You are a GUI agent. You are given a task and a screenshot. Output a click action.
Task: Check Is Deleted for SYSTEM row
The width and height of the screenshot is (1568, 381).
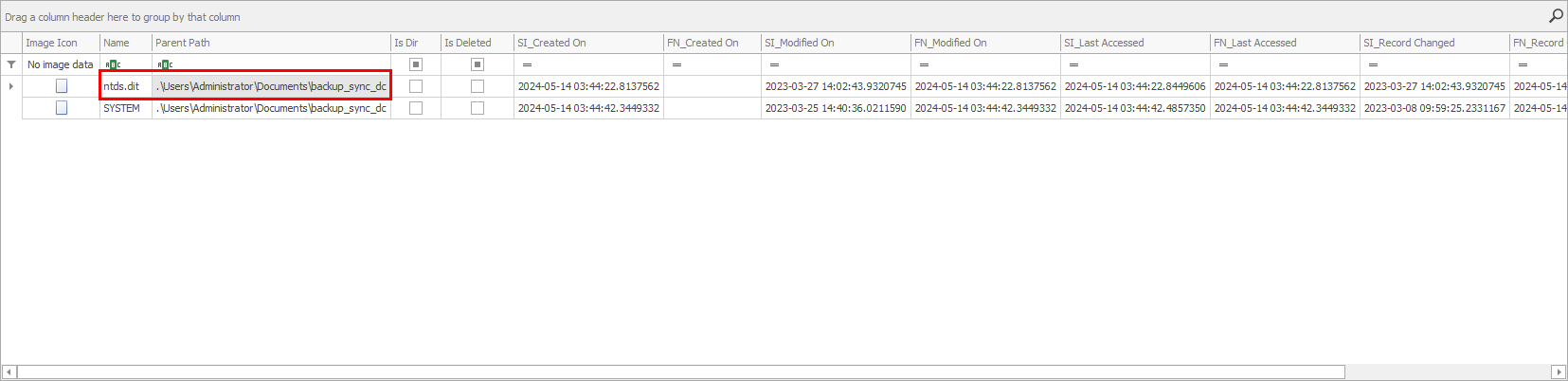point(478,108)
